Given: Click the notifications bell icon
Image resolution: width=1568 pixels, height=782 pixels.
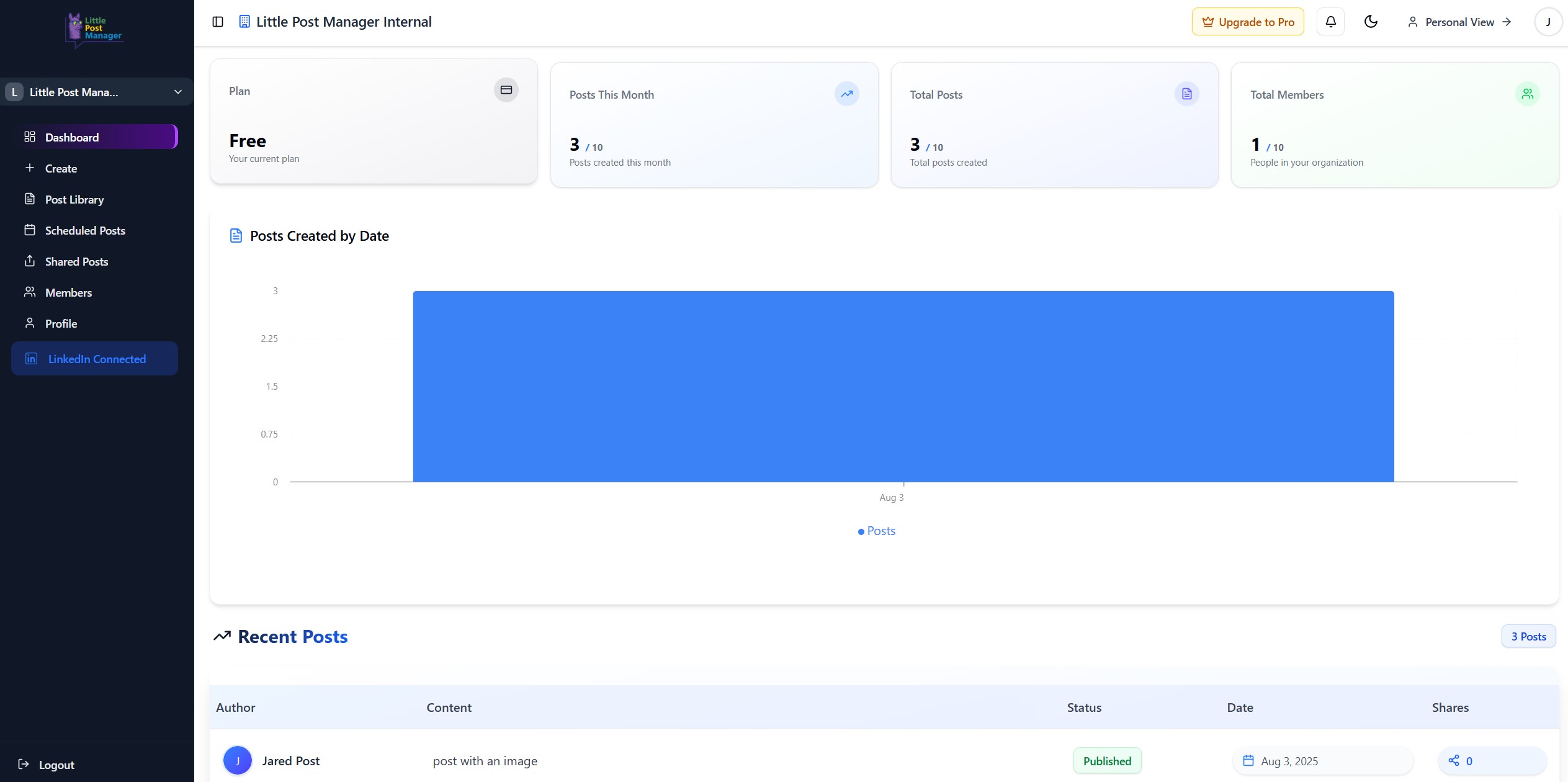Looking at the screenshot, I should tap(1330, 22).
